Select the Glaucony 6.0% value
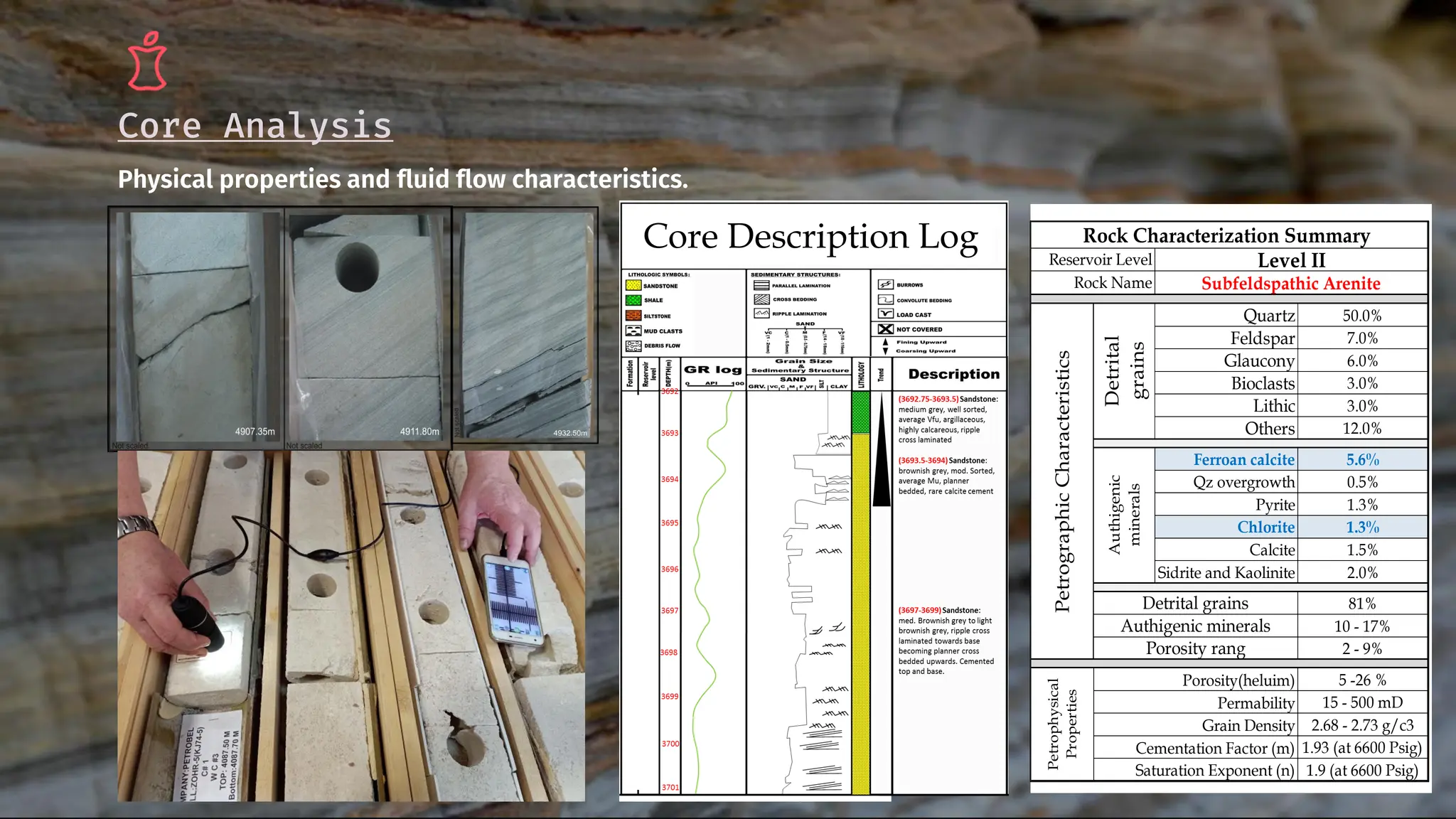This screenshot has height=819, width=1456. (x=1362, y=361)
